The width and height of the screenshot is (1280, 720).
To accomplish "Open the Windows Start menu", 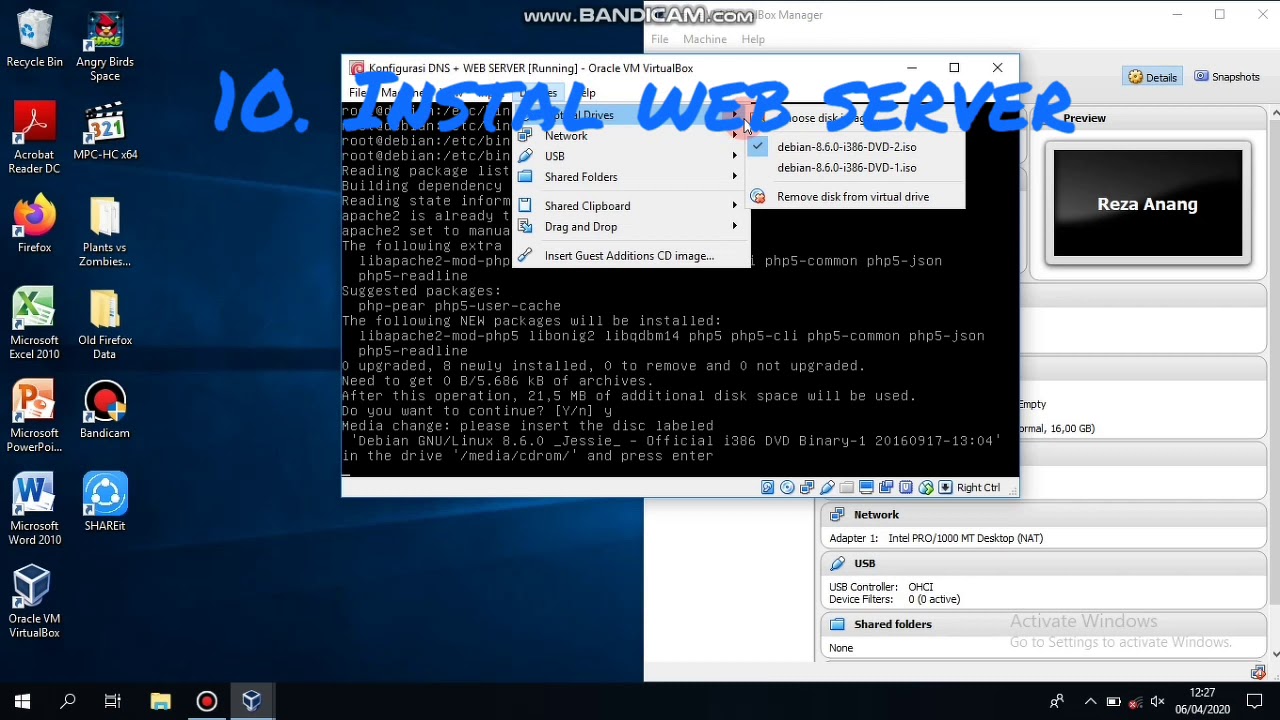I will [22, 701].
